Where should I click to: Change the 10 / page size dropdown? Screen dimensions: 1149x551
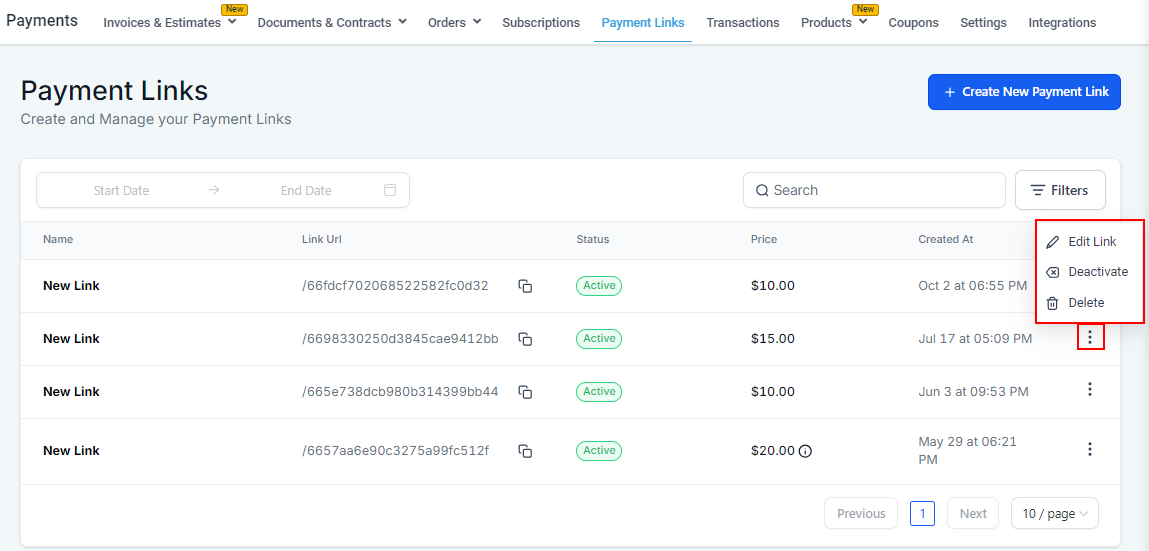pyautogui.click(x=1055, y=514)
